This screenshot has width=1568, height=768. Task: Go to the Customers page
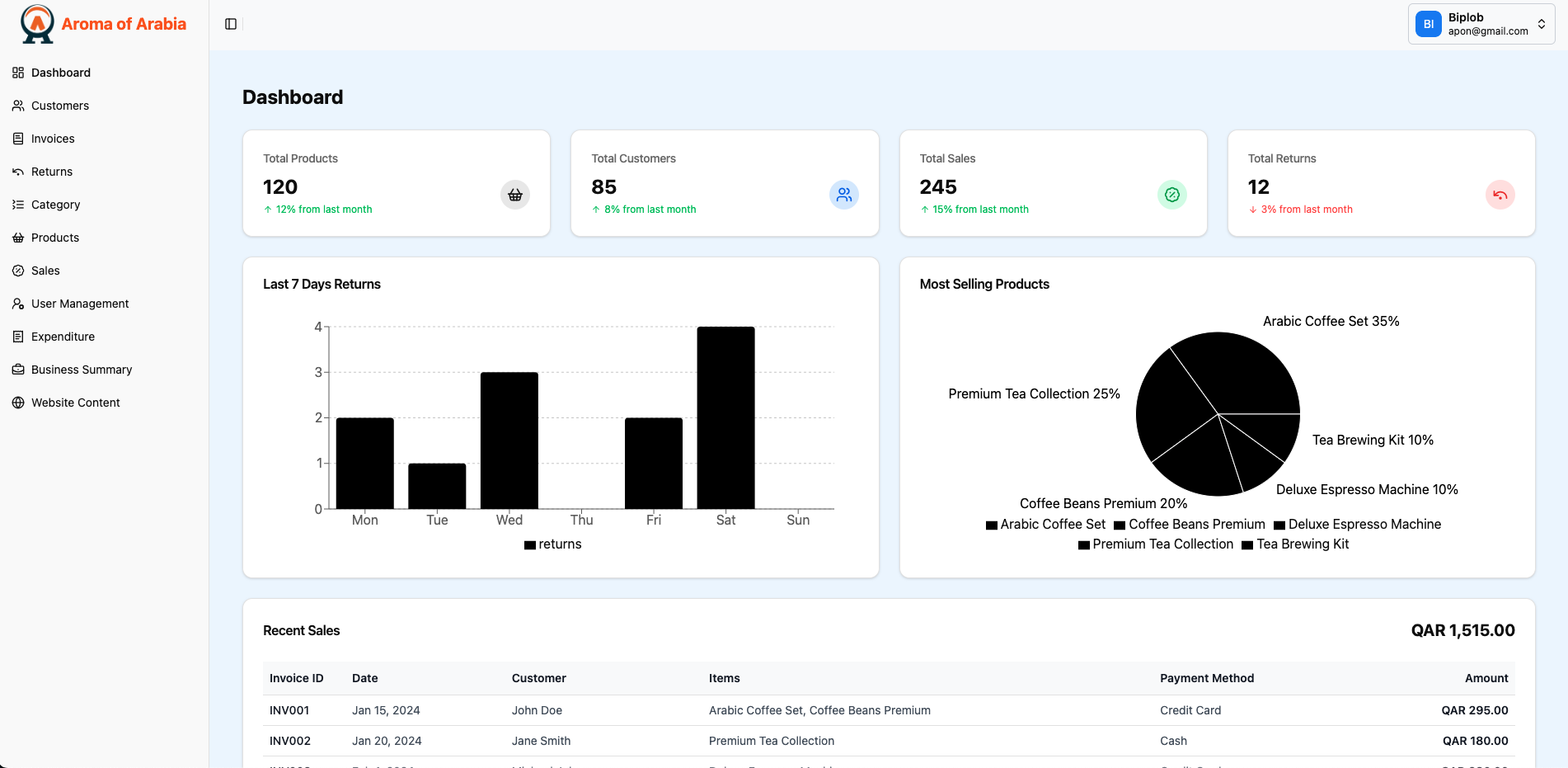(60, 106)
